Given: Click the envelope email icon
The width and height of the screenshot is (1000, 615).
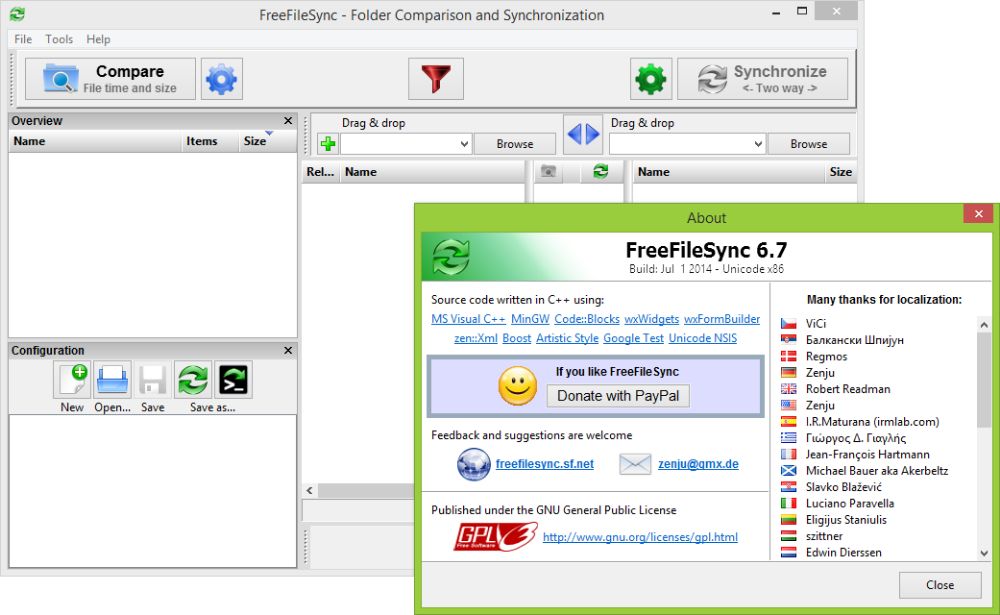Looking at the screenshot, I should 635,464.
